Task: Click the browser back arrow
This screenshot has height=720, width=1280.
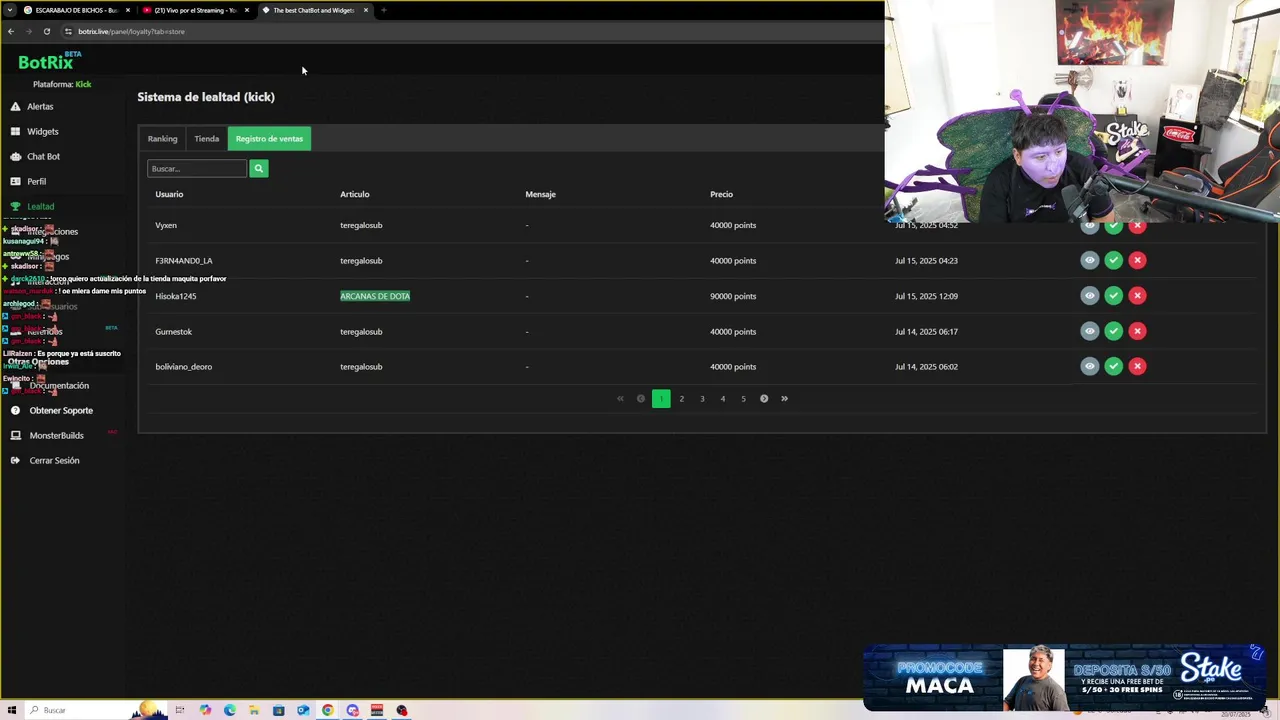Action: [x=10, y=31]
